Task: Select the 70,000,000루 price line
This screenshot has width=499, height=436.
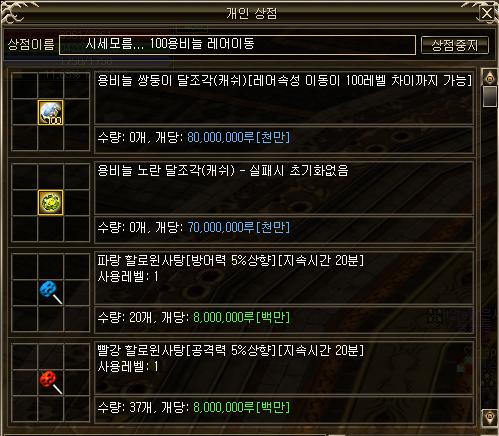Action: point(284,228)
